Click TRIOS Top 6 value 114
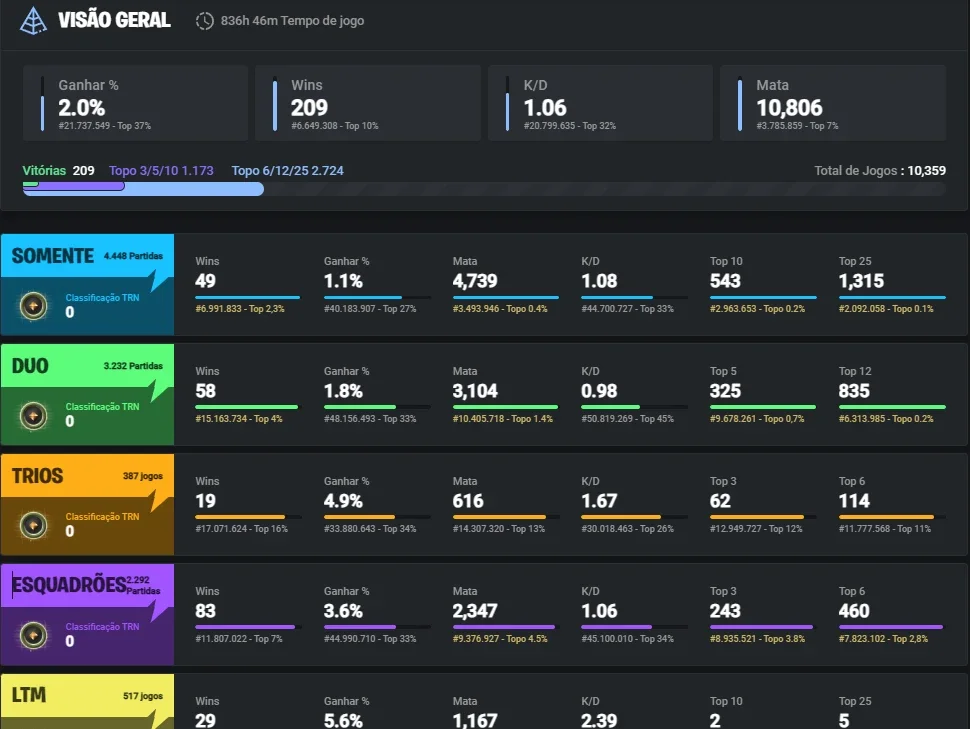The width and height of the screenshot is (970, 729). [854, 501]
